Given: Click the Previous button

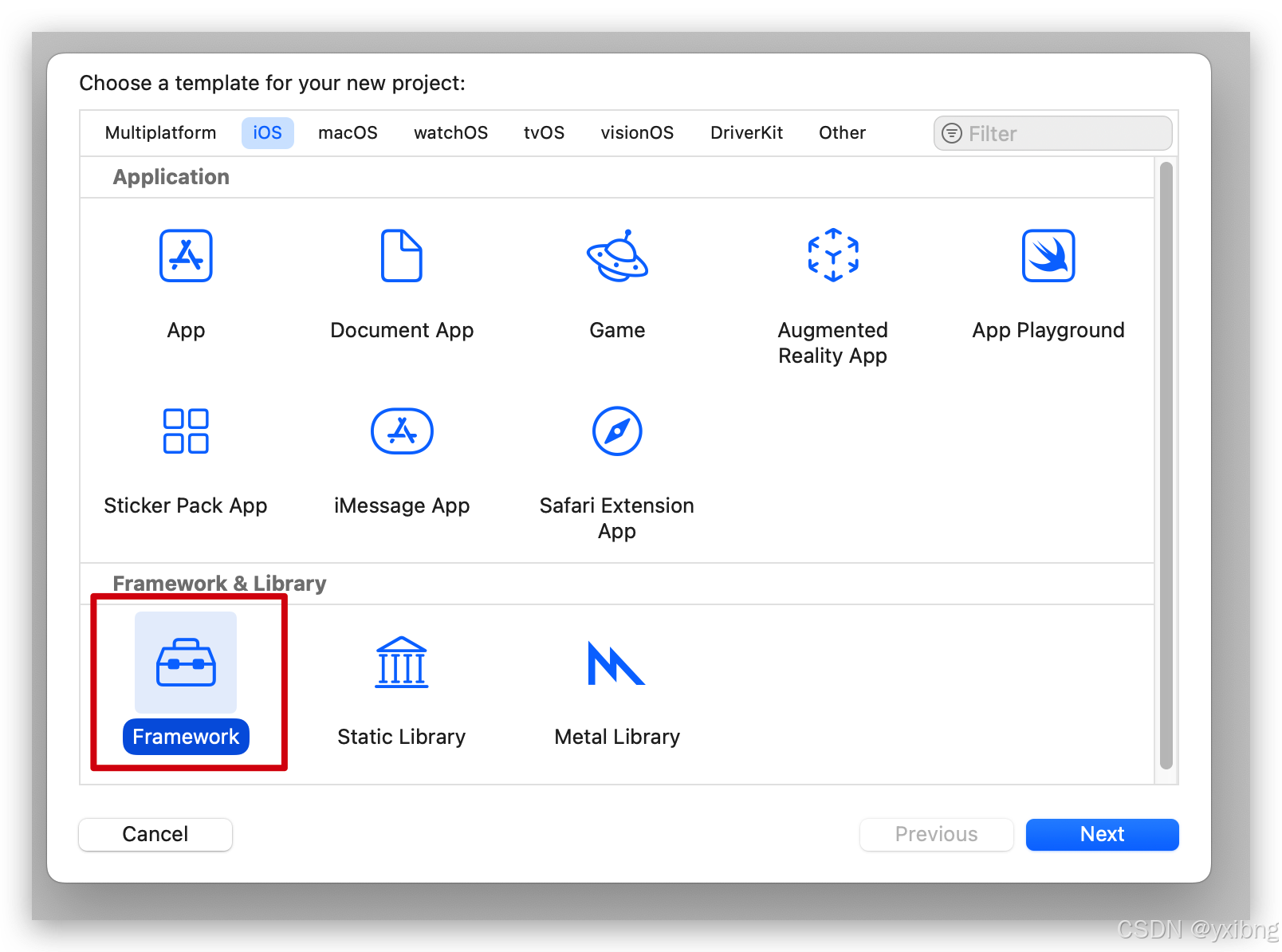Looking at the screenshot, I should [x=936, y=835].
